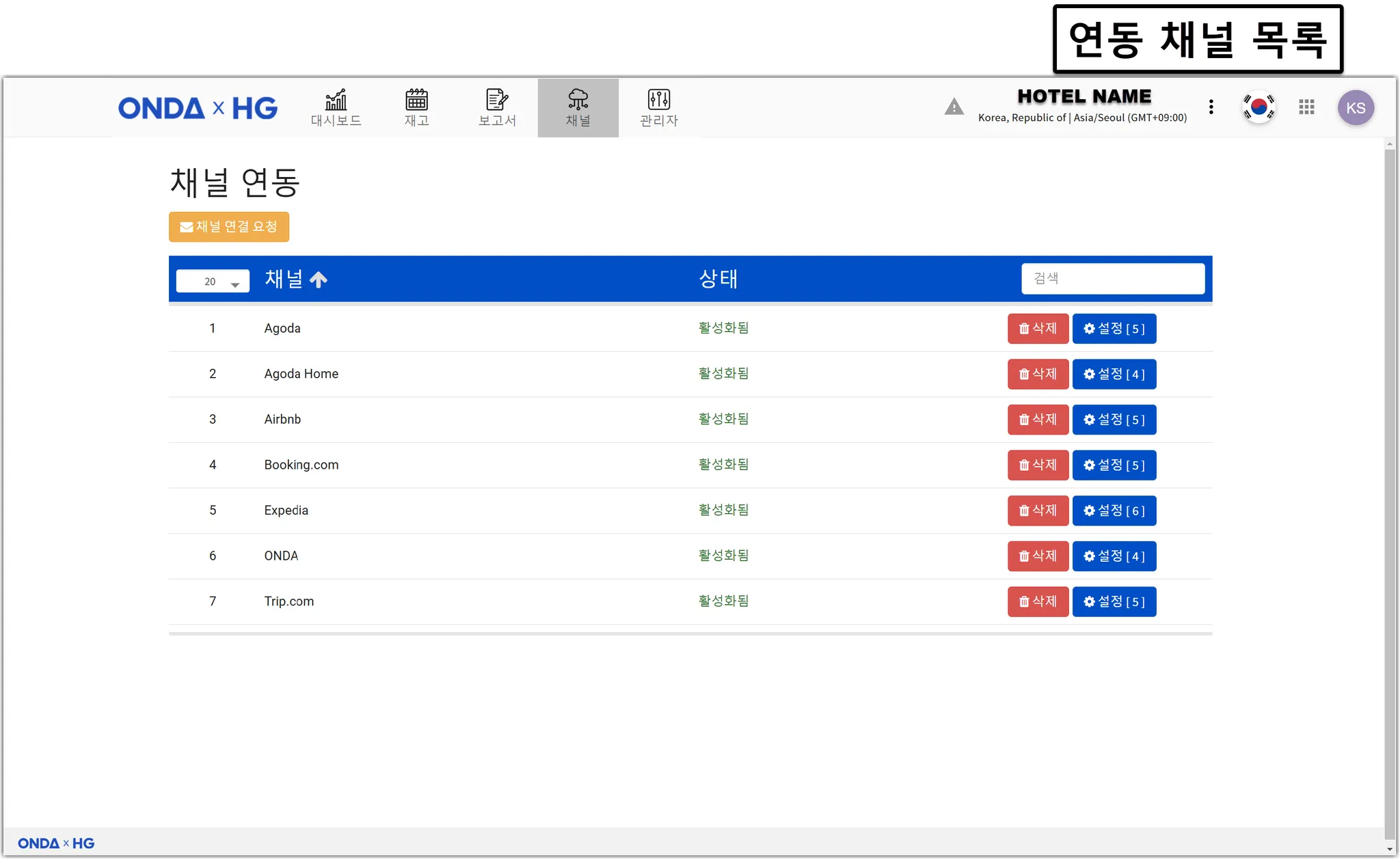Viewport: 1400px width, 859px height.
Task: Open 설정 [6] for Expedia
Action: click(1114, 511)
